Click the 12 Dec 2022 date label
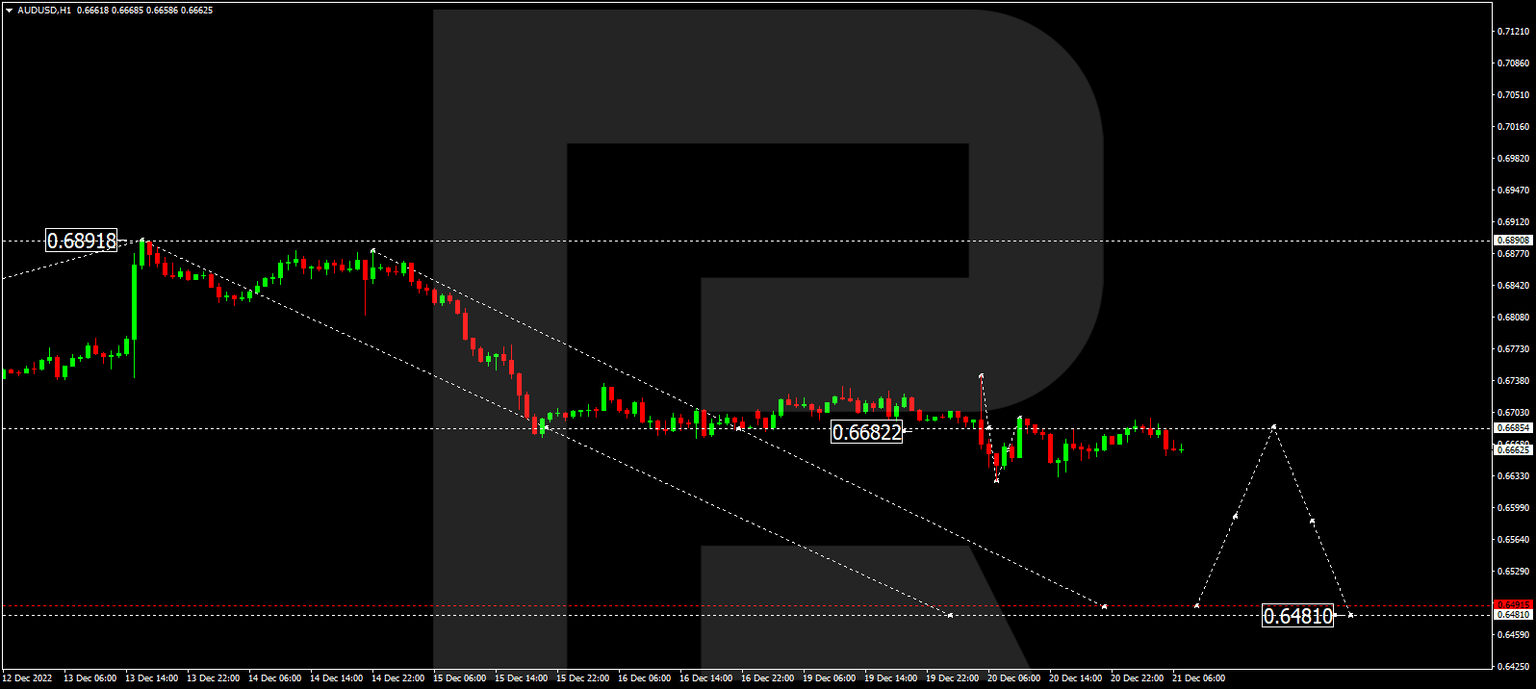 click(30, 676)
